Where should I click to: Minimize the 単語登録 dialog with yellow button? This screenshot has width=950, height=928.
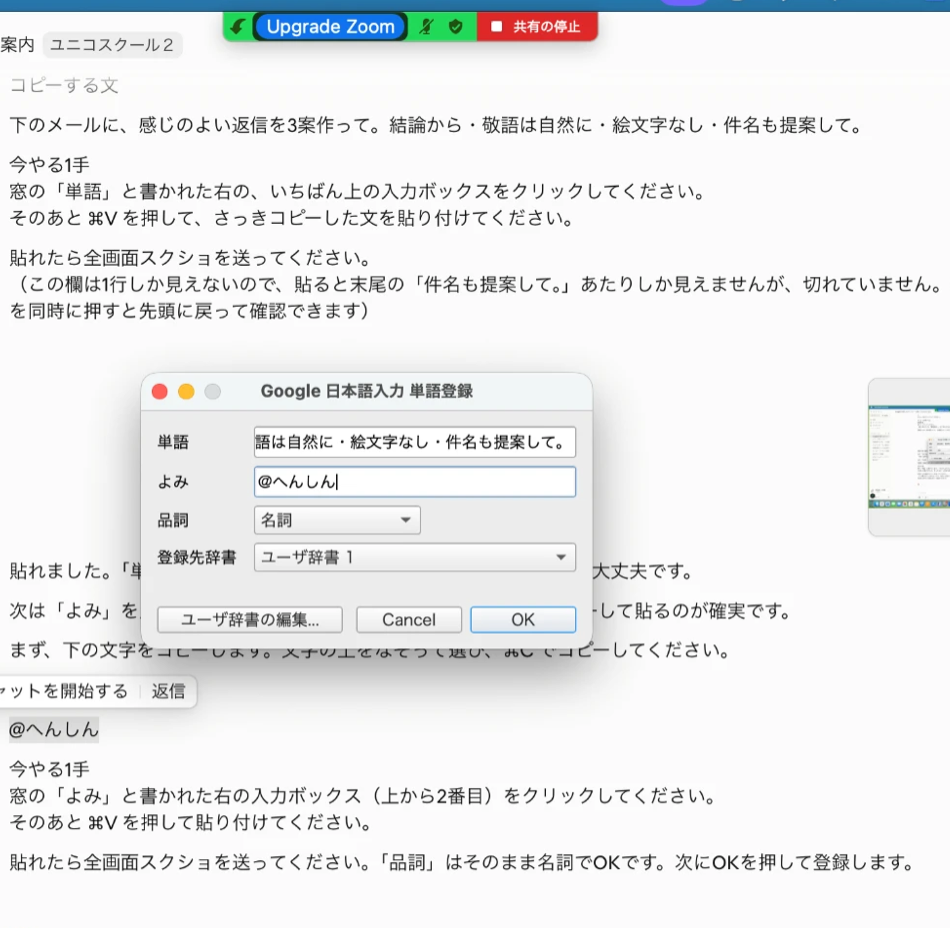[186, 391]
